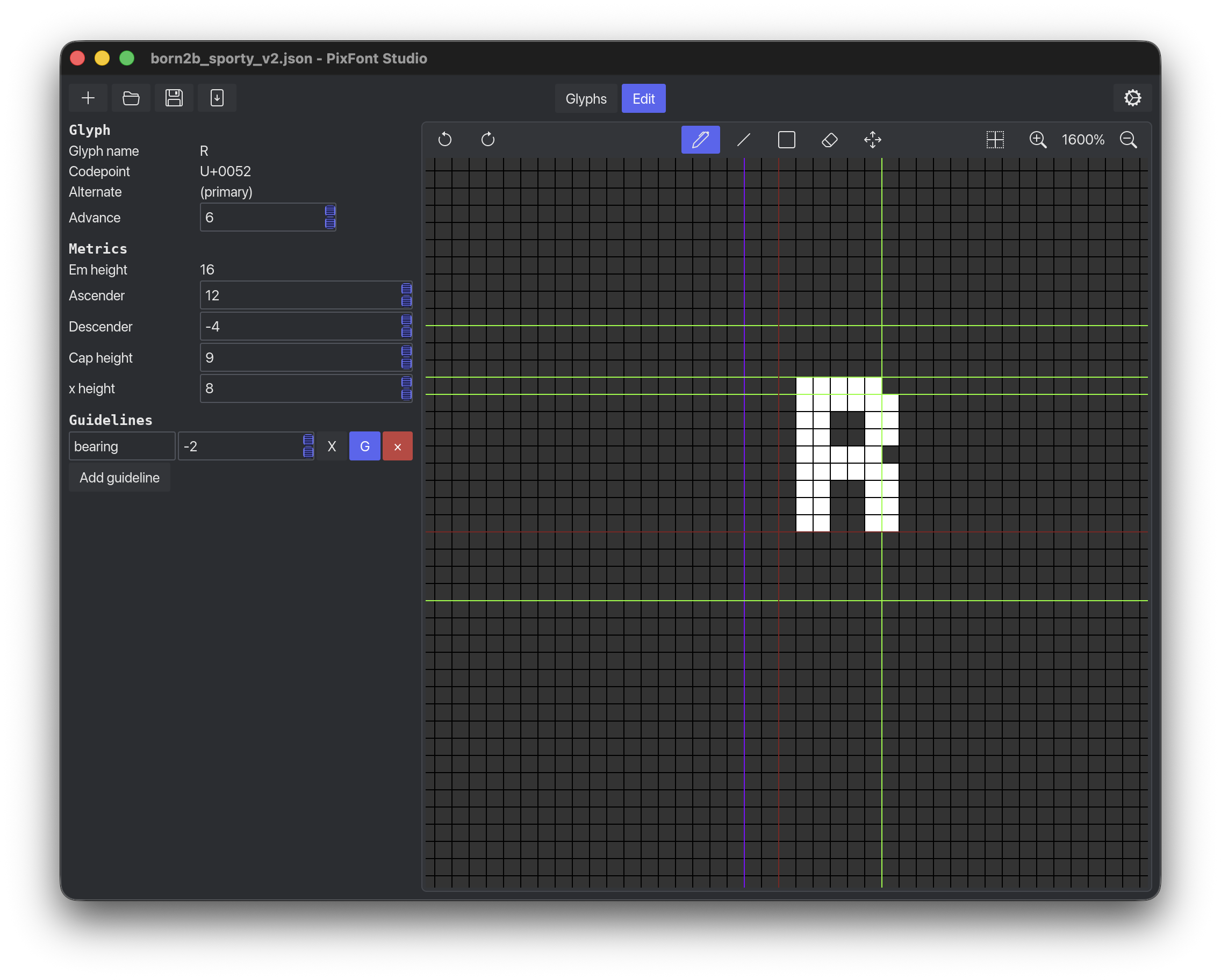Click the 1600% zoom level text

pyautogui.click(x=1083, y=139)
